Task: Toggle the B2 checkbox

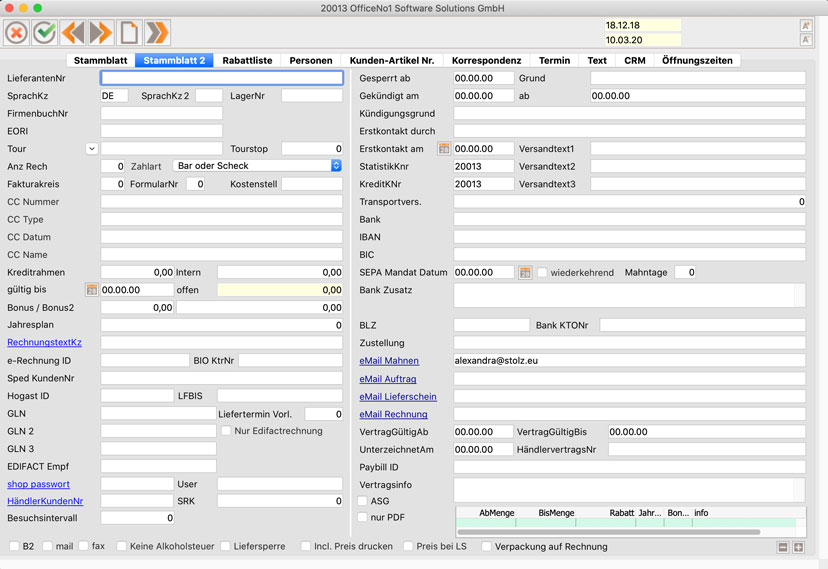Action: tap(14, 546)
